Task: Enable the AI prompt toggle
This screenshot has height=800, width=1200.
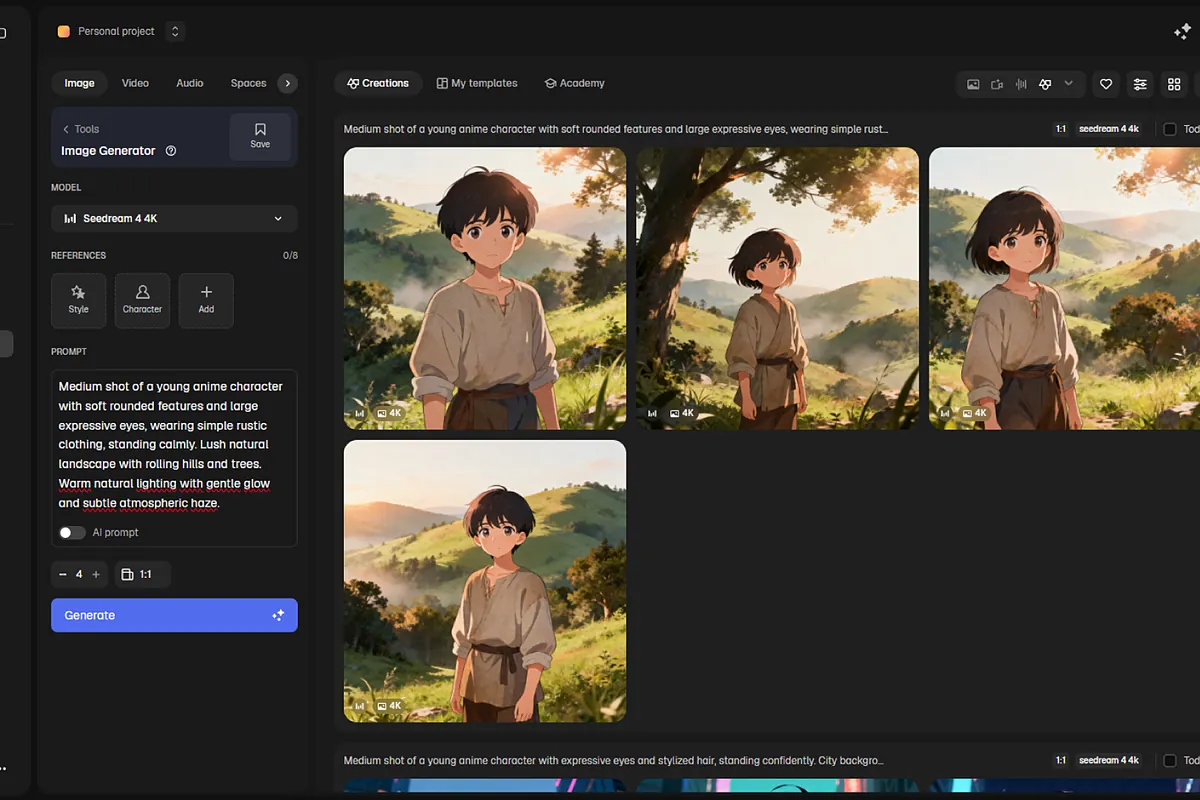Action: coord(72,532)
